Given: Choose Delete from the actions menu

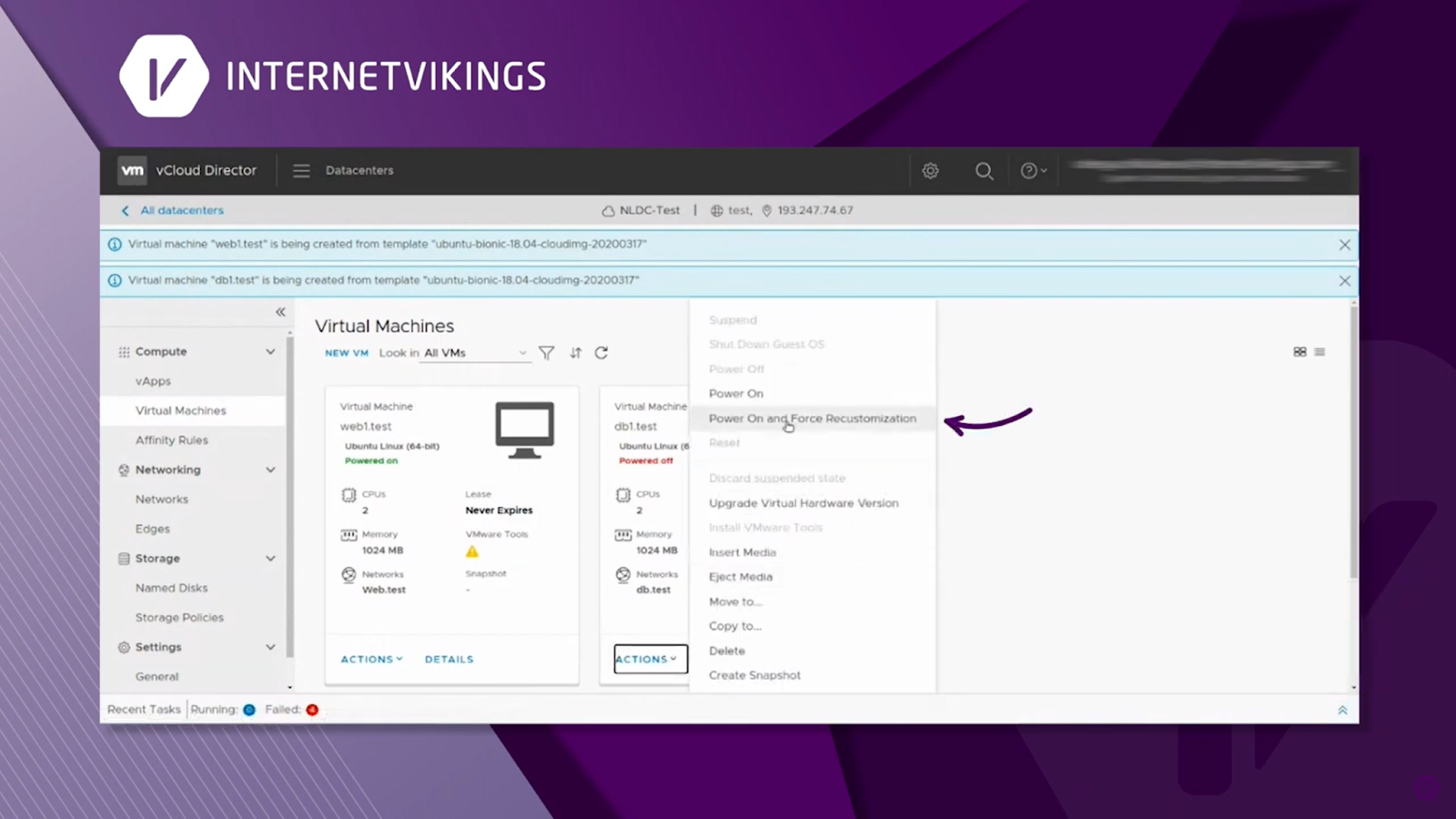Looking at the screenshot, I should click(x=727, y=651).
